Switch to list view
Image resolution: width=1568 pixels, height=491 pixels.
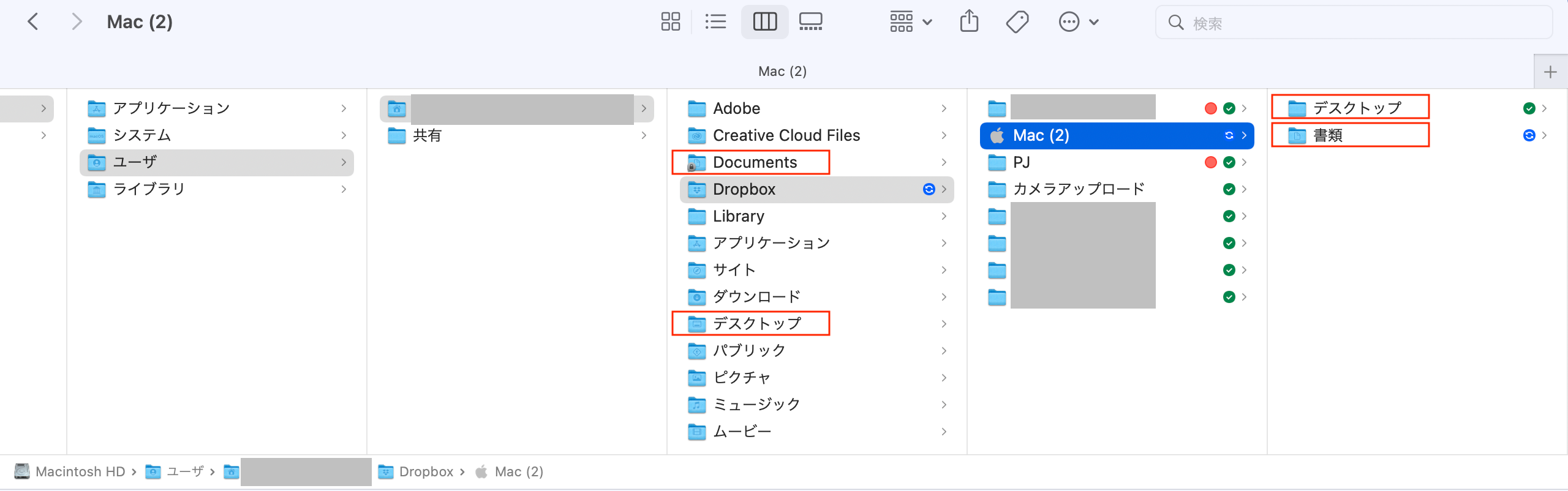tap(715, 22)
